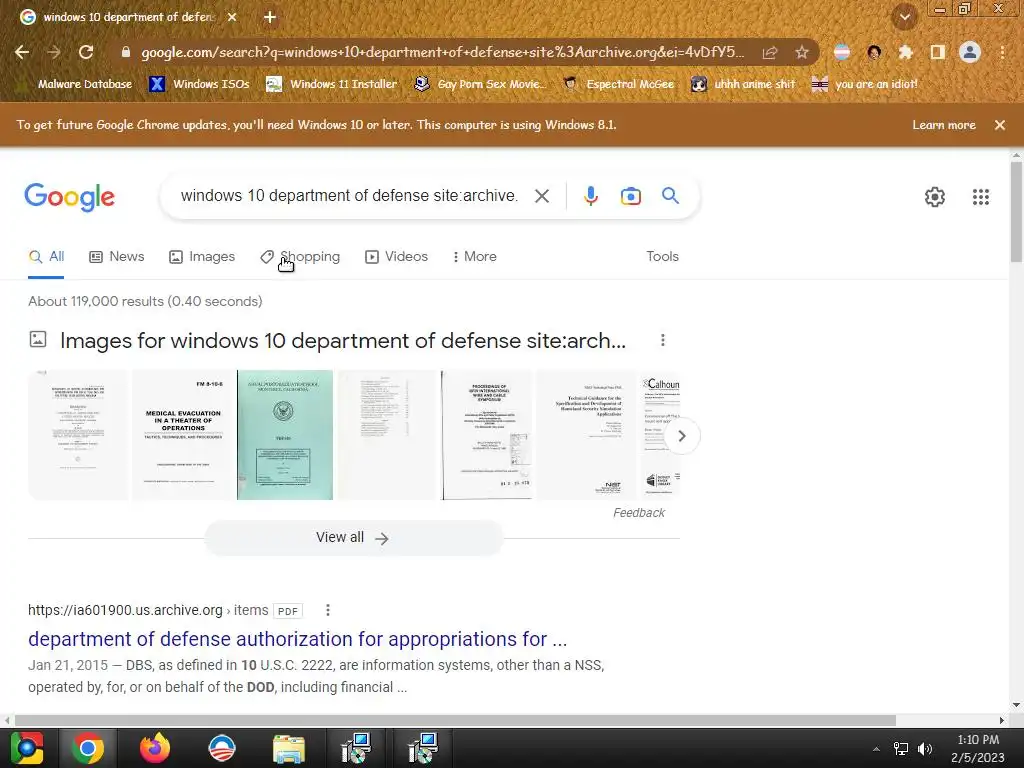This screenshot has width=1024, height=768.
Task: Switch to the Videos results tab
Action: 396,257
